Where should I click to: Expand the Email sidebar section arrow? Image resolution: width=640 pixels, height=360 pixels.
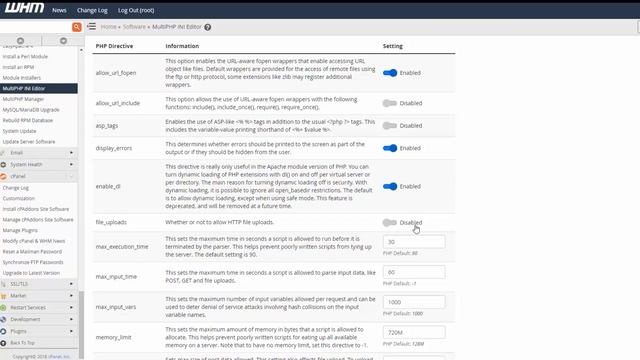[71, 153]
